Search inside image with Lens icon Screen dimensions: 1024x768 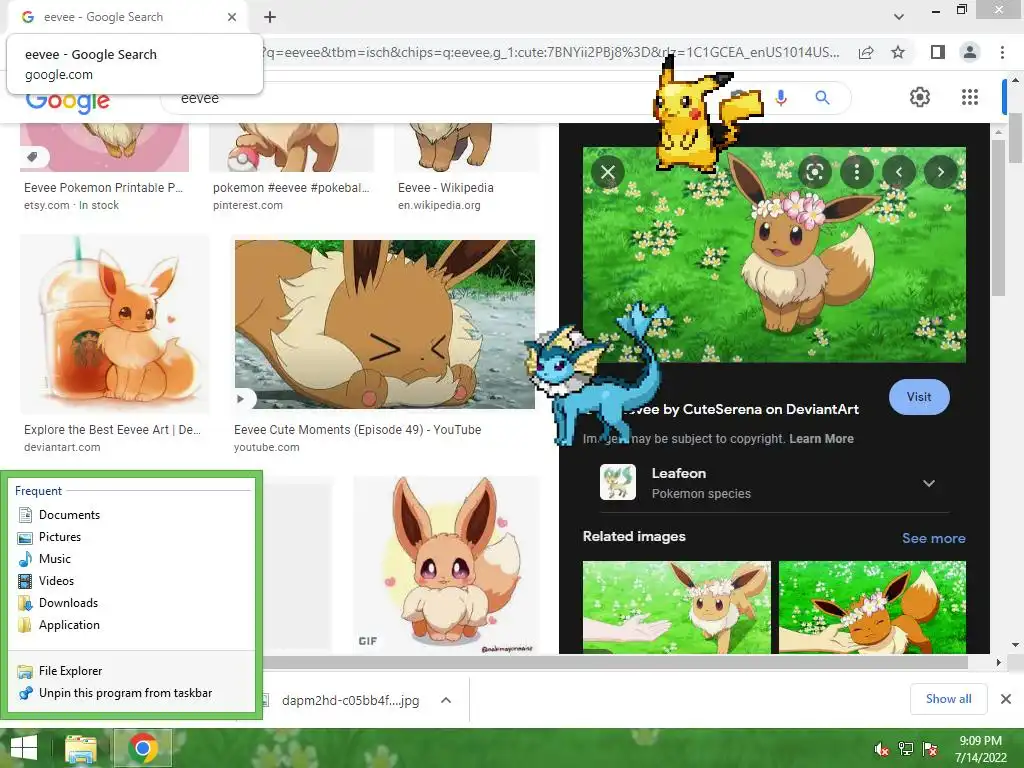tap(814, 172)
